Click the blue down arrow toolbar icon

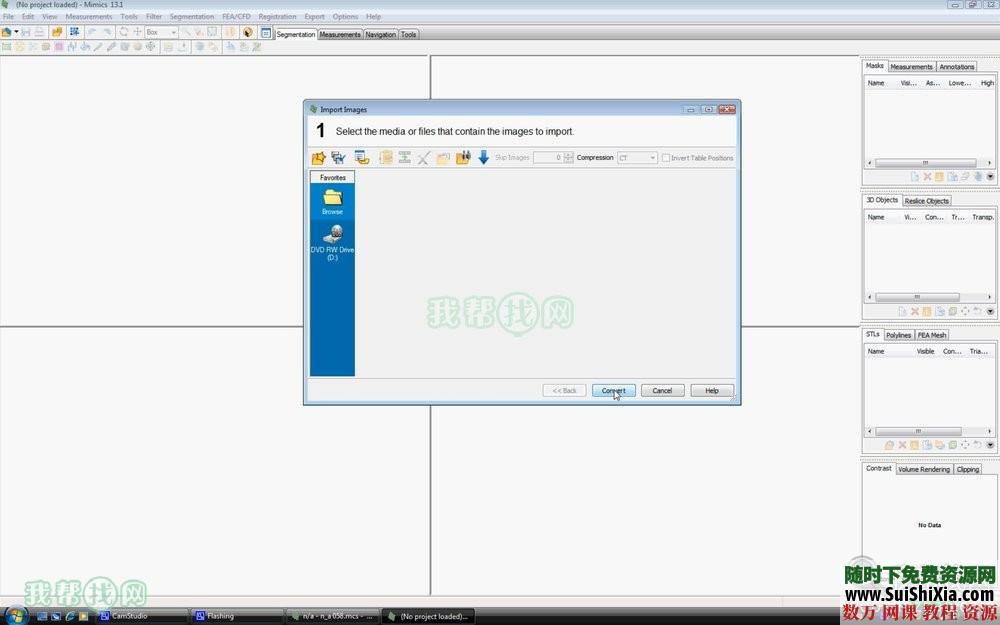[483, 158]
